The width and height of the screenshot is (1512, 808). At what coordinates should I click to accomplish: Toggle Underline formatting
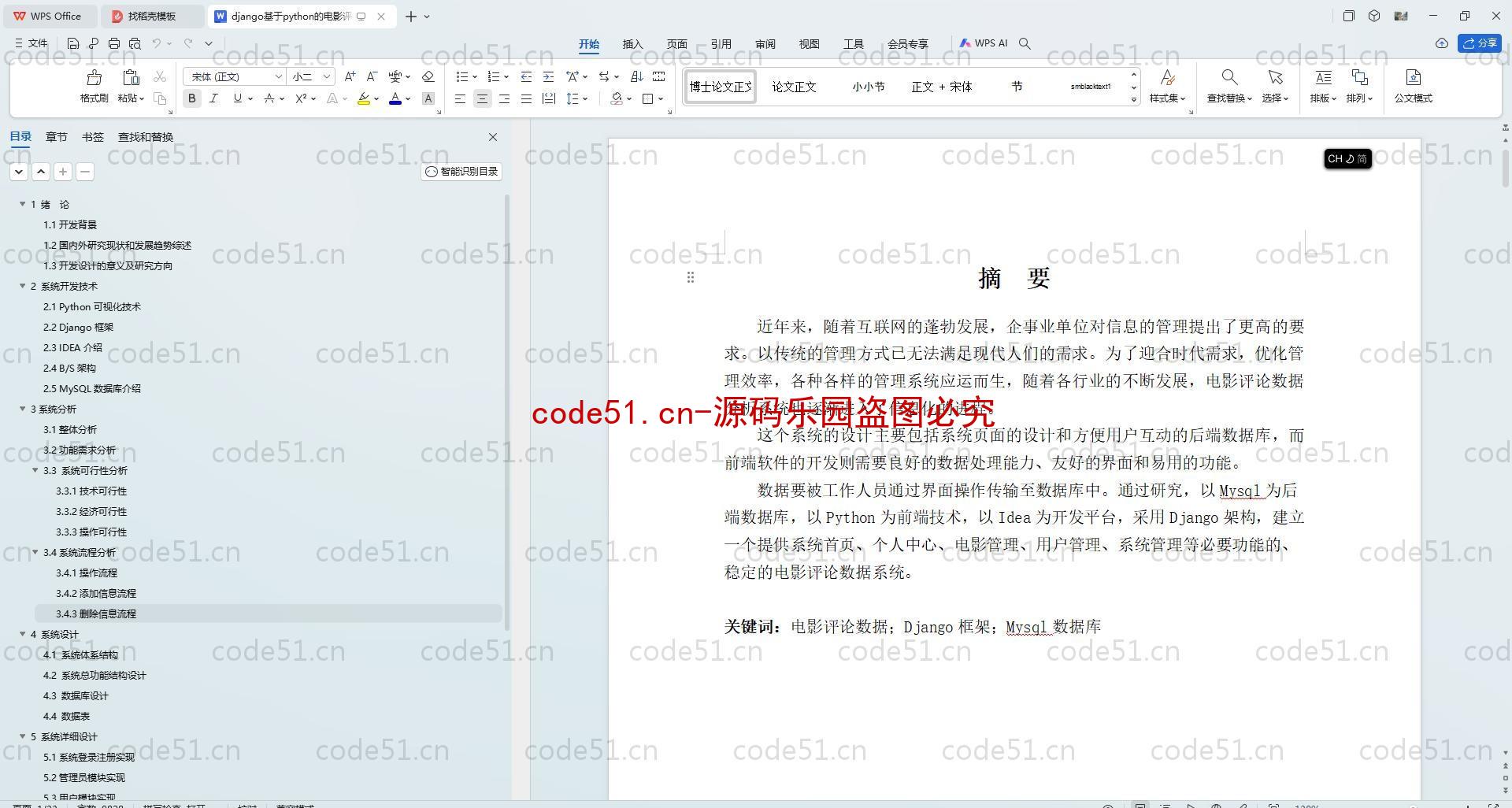click(x=237, y=98)
